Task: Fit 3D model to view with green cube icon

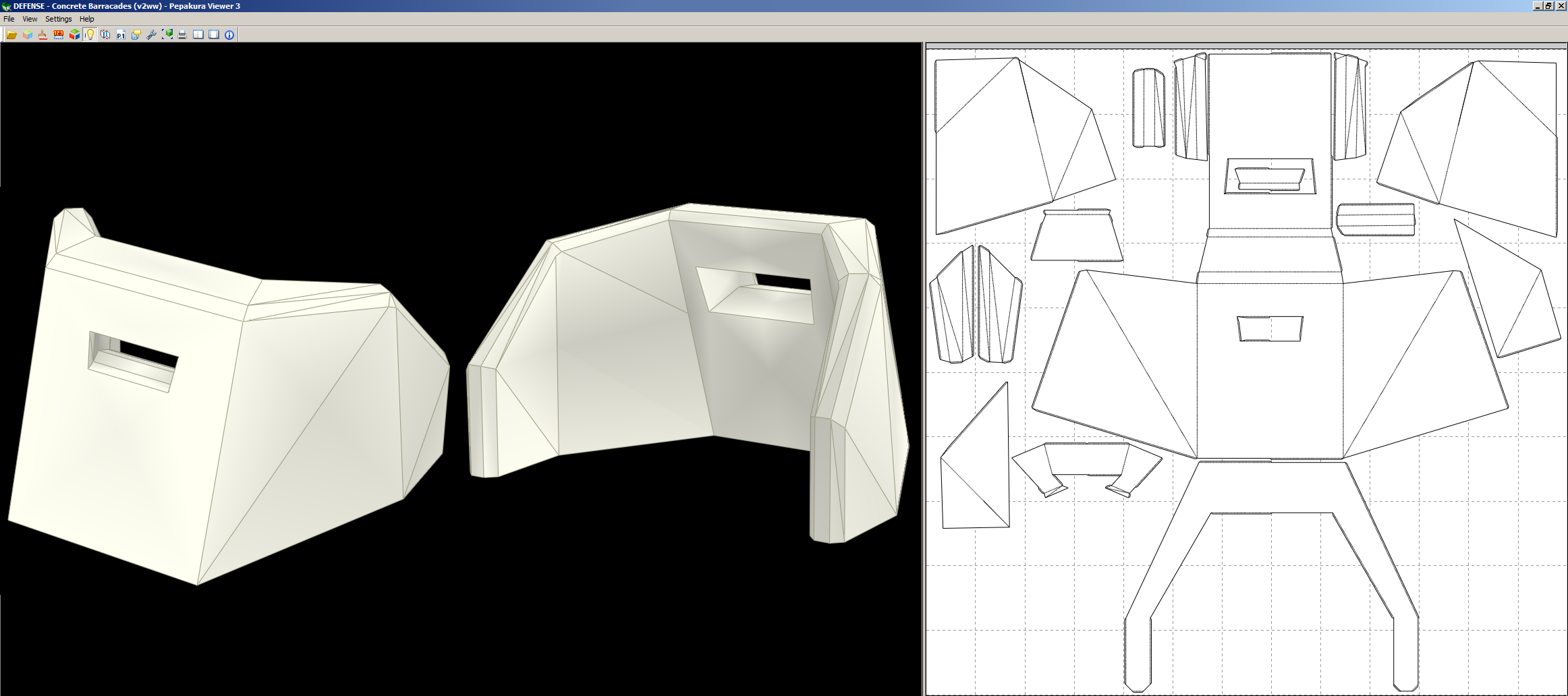Action: coord(167,34)
